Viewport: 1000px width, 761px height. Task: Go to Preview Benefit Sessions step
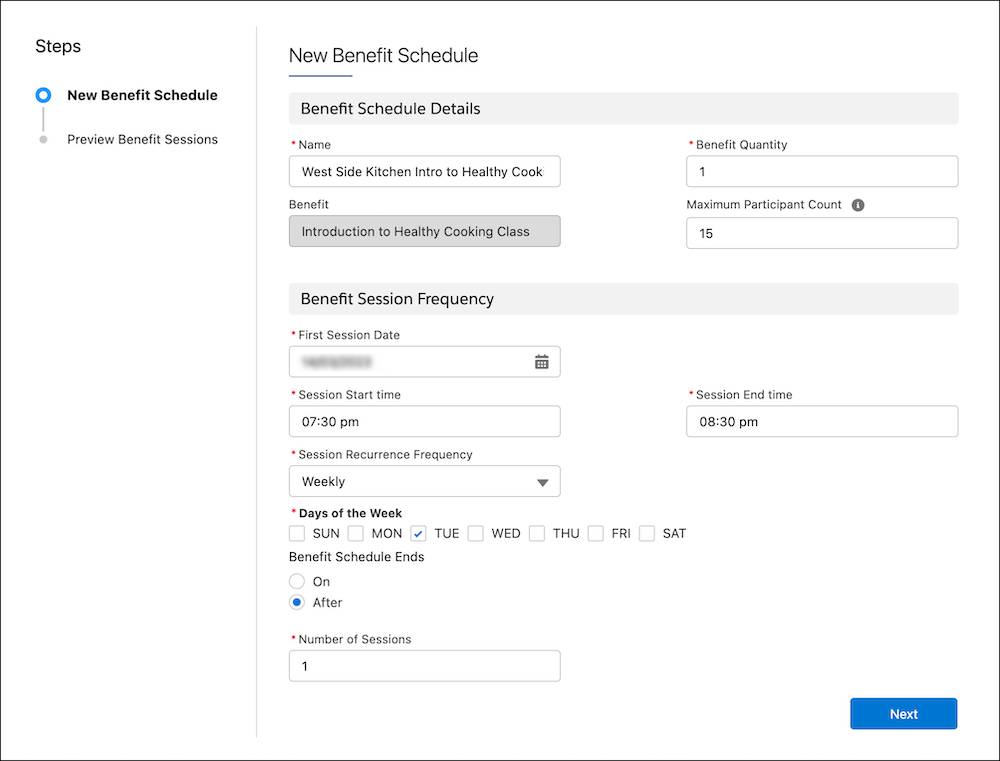[x=142, y=140]
